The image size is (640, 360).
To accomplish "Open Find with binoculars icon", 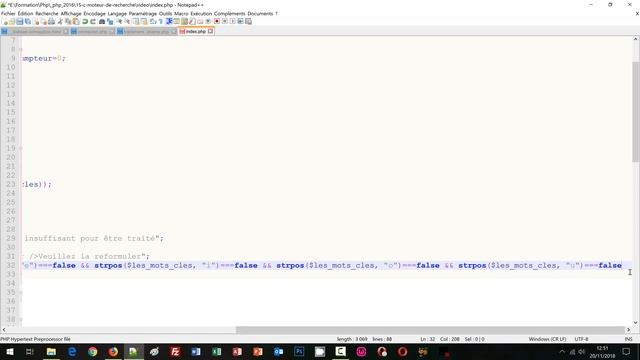I will tap(102, 22).
